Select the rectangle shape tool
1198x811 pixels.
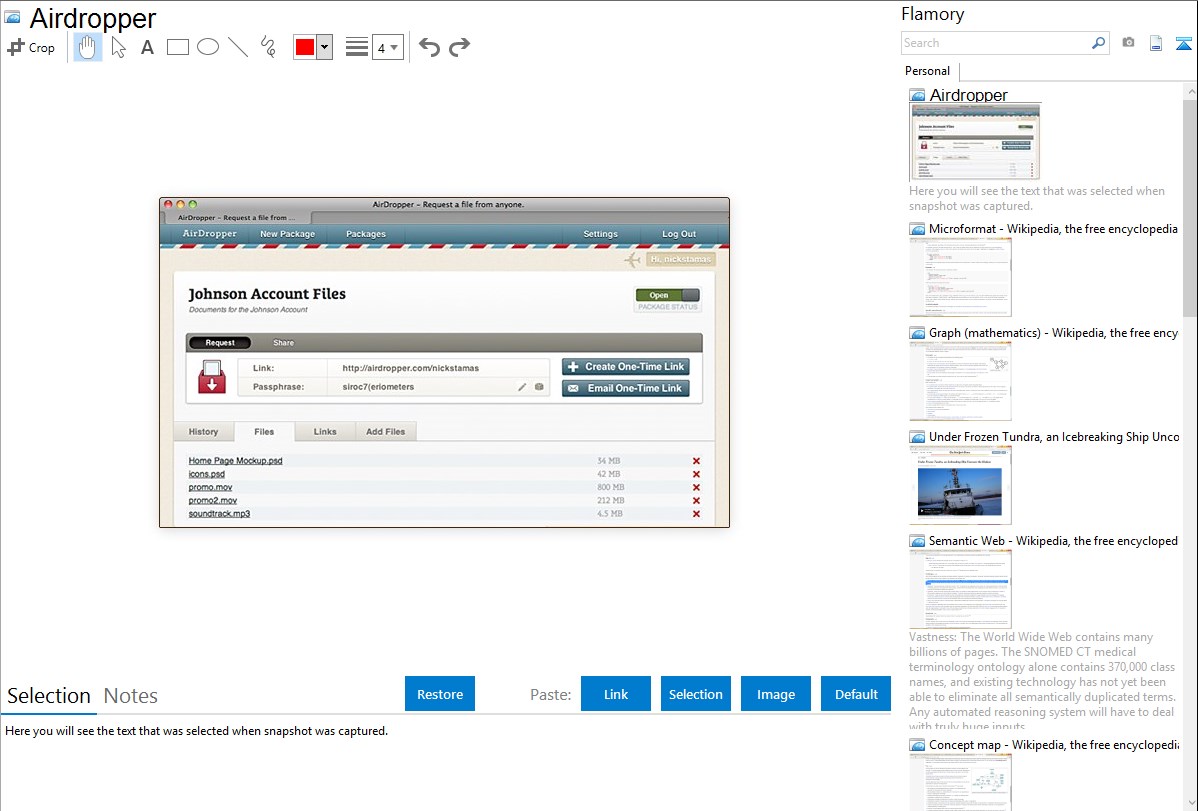[177, 47]
